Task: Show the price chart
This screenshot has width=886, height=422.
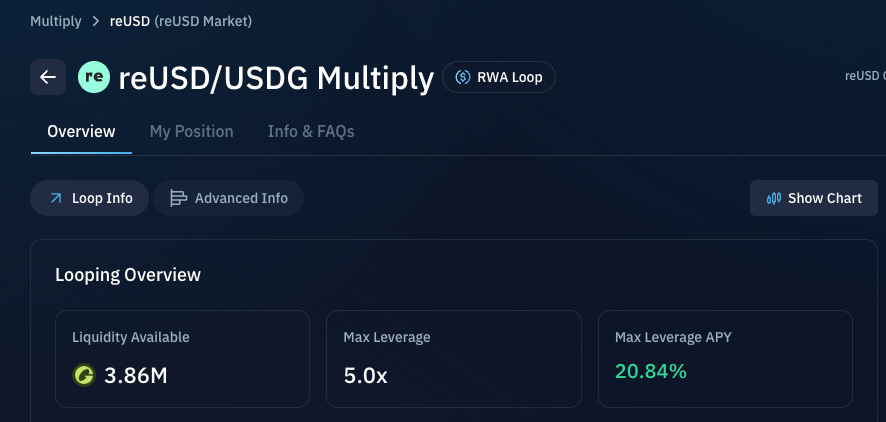Action: click(814, 198)
